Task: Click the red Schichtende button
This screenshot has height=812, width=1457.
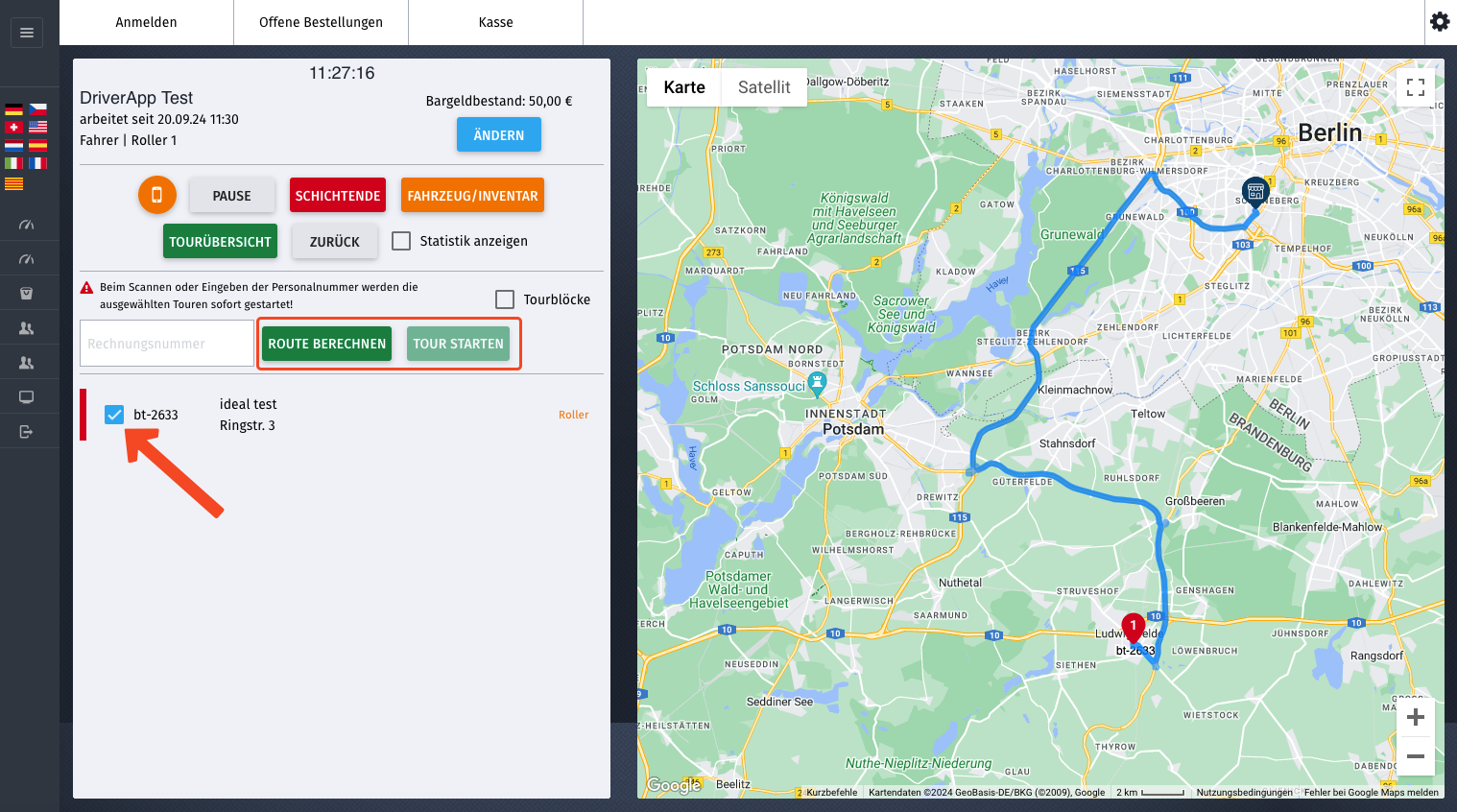Action: tap(338, 196)
